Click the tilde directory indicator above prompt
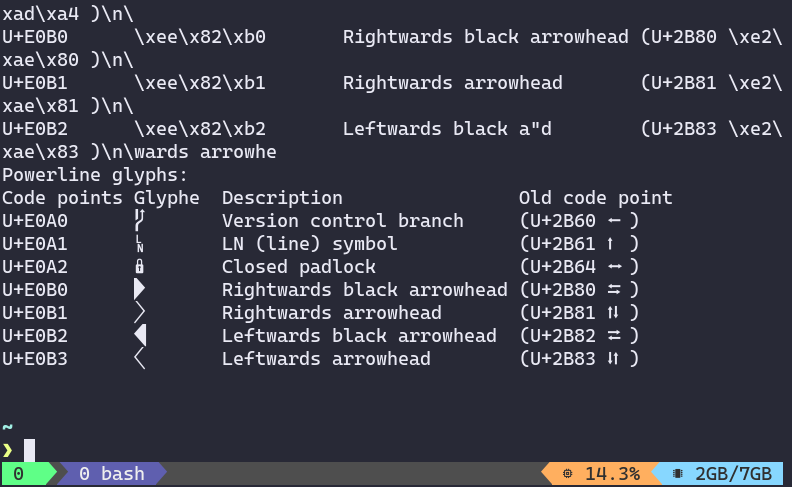Image resolution: width=792 pixels, height=487 pixels. [8, 428]
